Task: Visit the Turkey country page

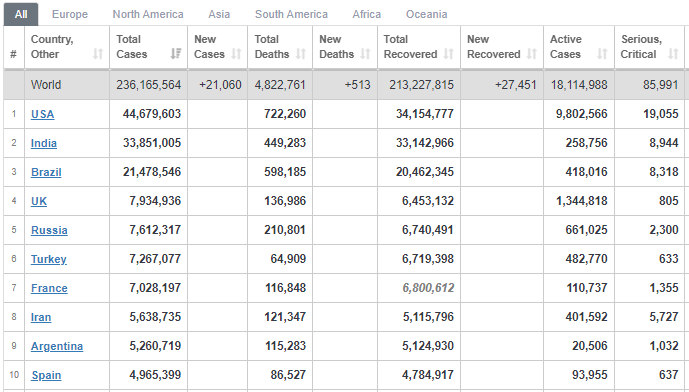Action: coord(49,259)
